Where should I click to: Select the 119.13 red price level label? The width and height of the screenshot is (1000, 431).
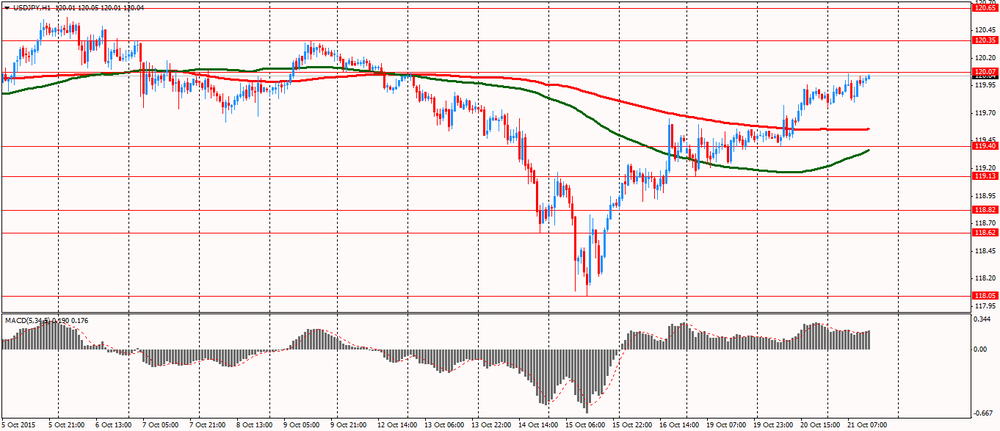click(985, 176)
